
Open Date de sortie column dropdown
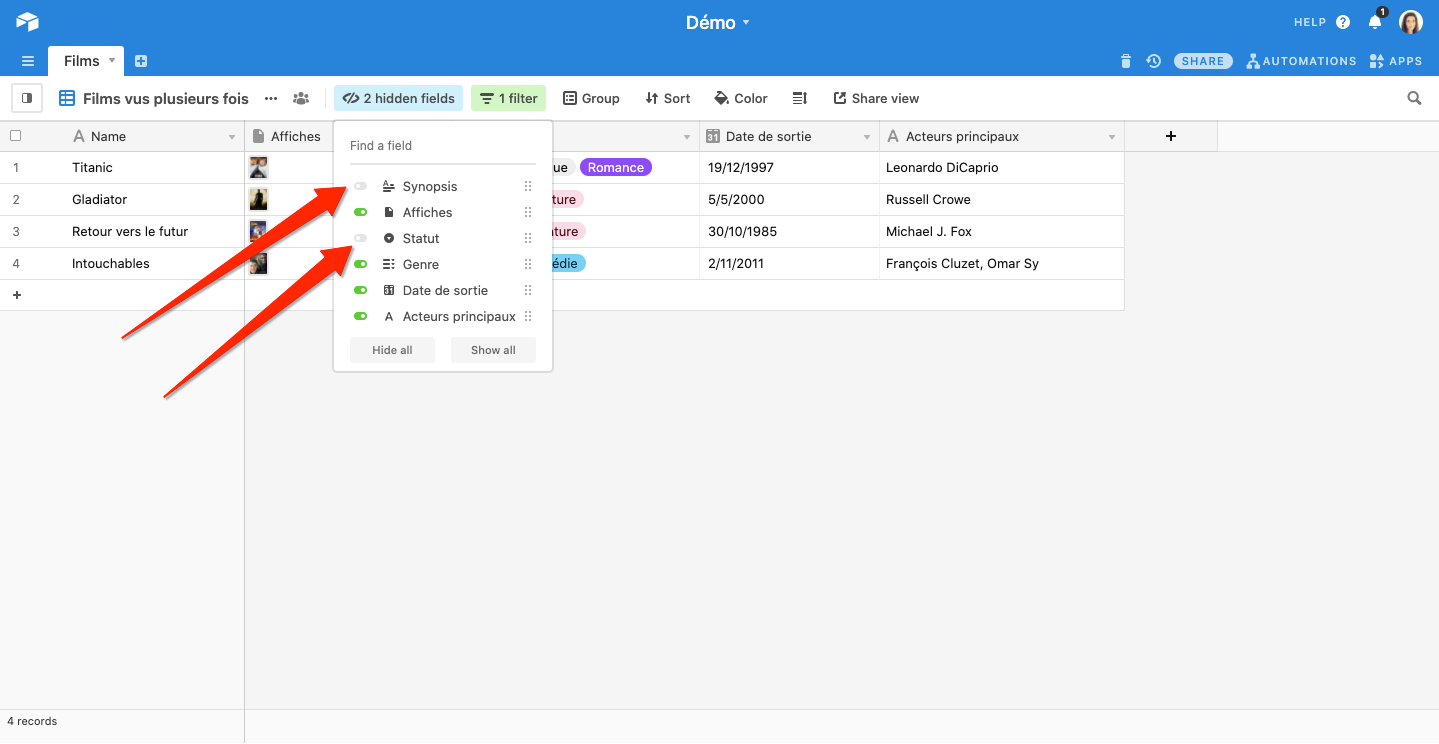click(867, 137)
